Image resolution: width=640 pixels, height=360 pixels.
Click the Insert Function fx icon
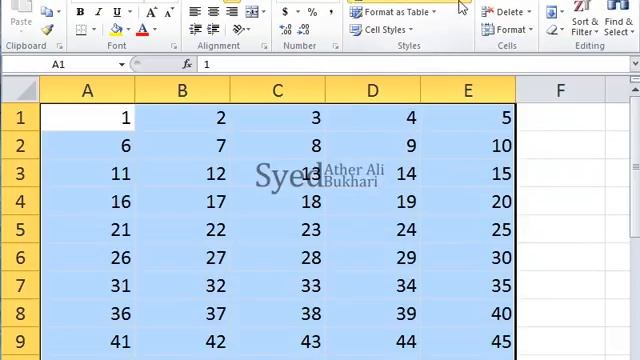point(187,64)
